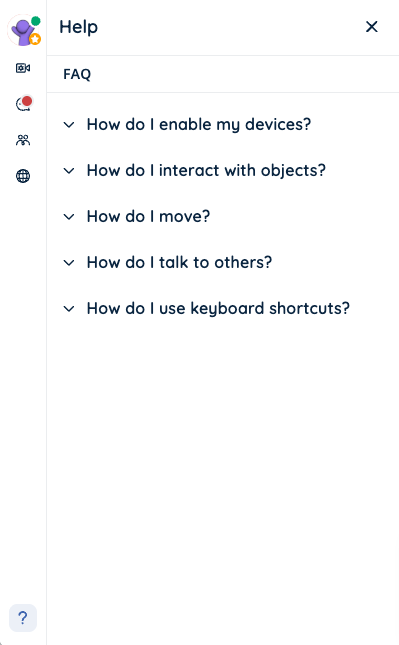Open "How do I use keyboard shortcuts?"
This screenshot has width=399, height=645.
pyautogui.click(x=218, y=309)
